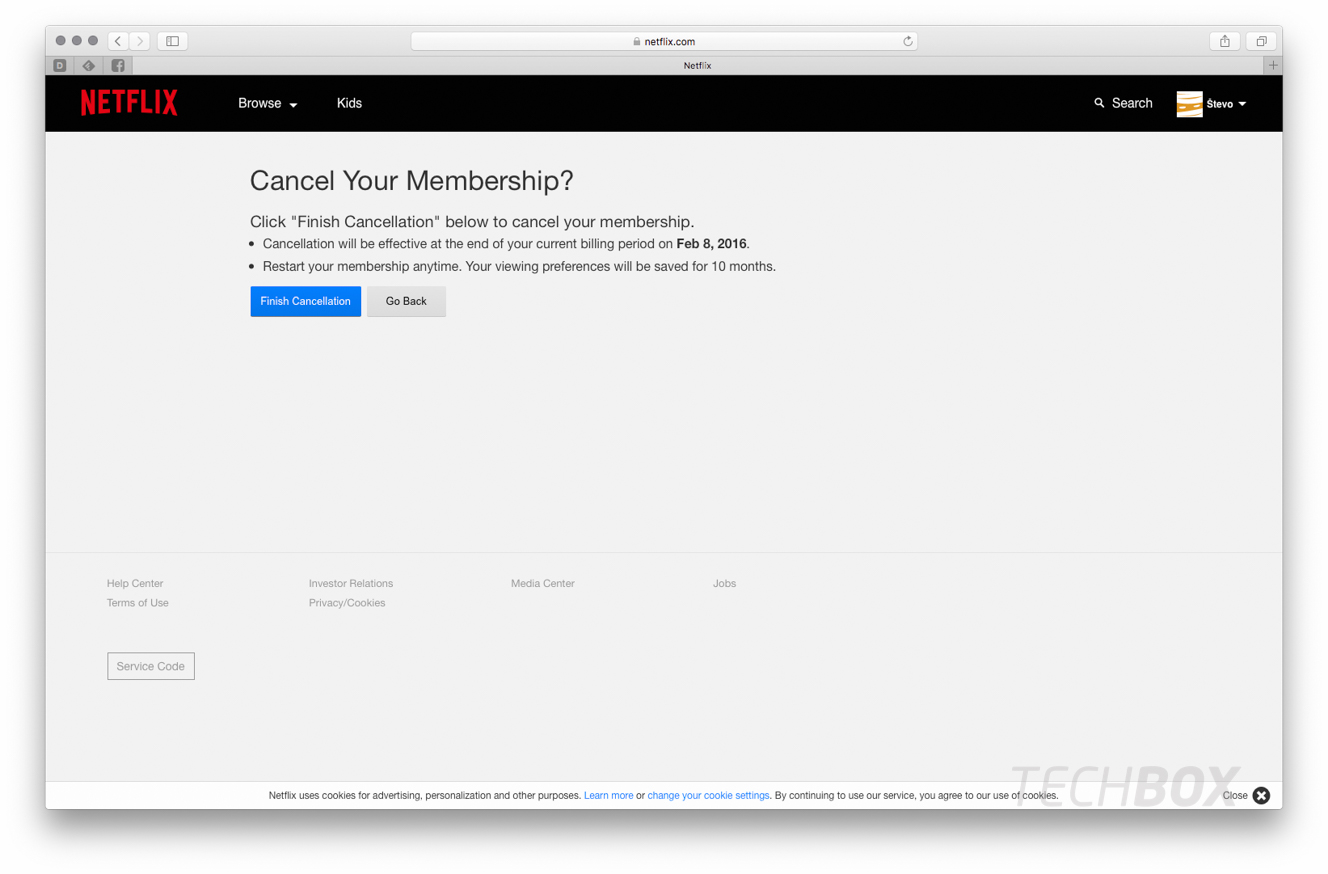Open the Kids section
The width and height of the screenshot is (1328, 874).
(x=349, y=103)
